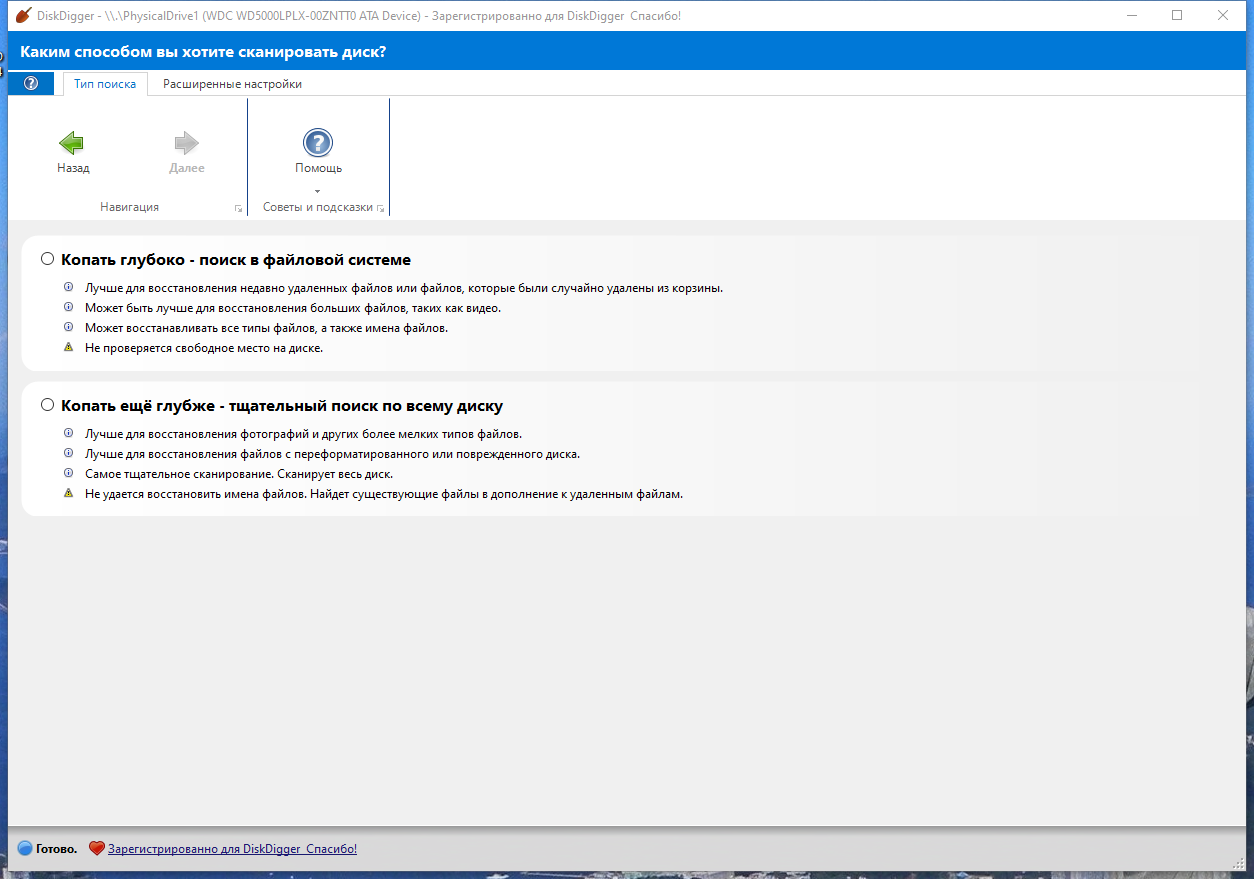
Task: Click info icon beside large video files tip
Action: tap(69, 307)
